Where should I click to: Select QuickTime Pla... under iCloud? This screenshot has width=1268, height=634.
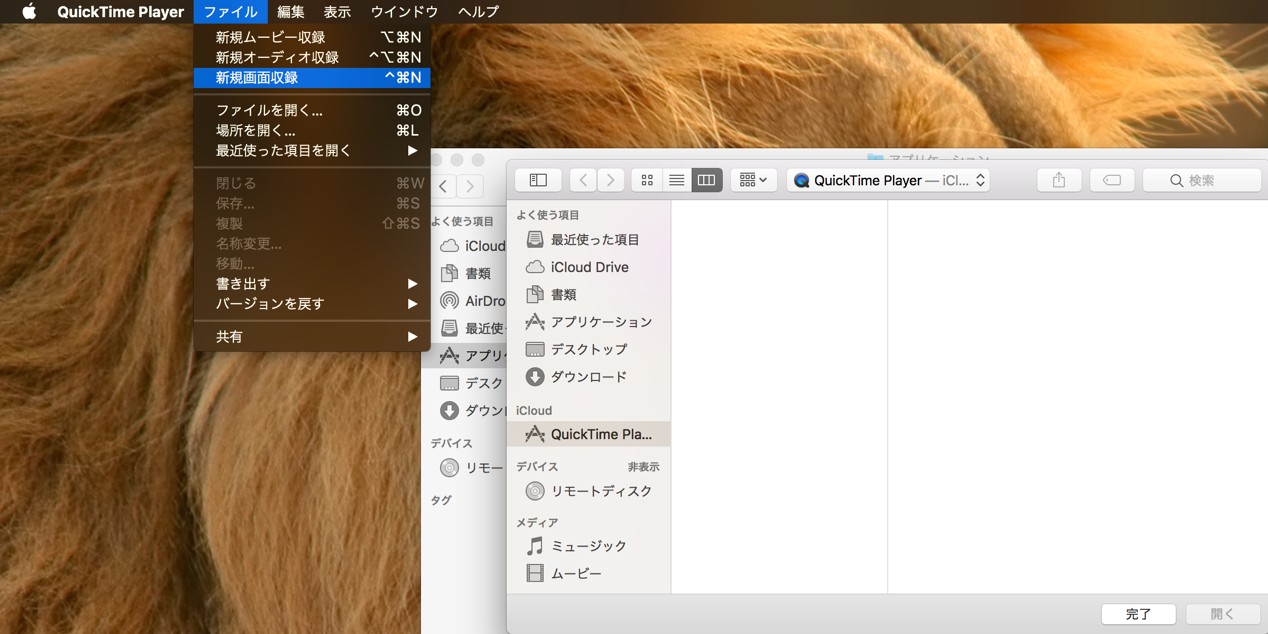click(589, 434)
